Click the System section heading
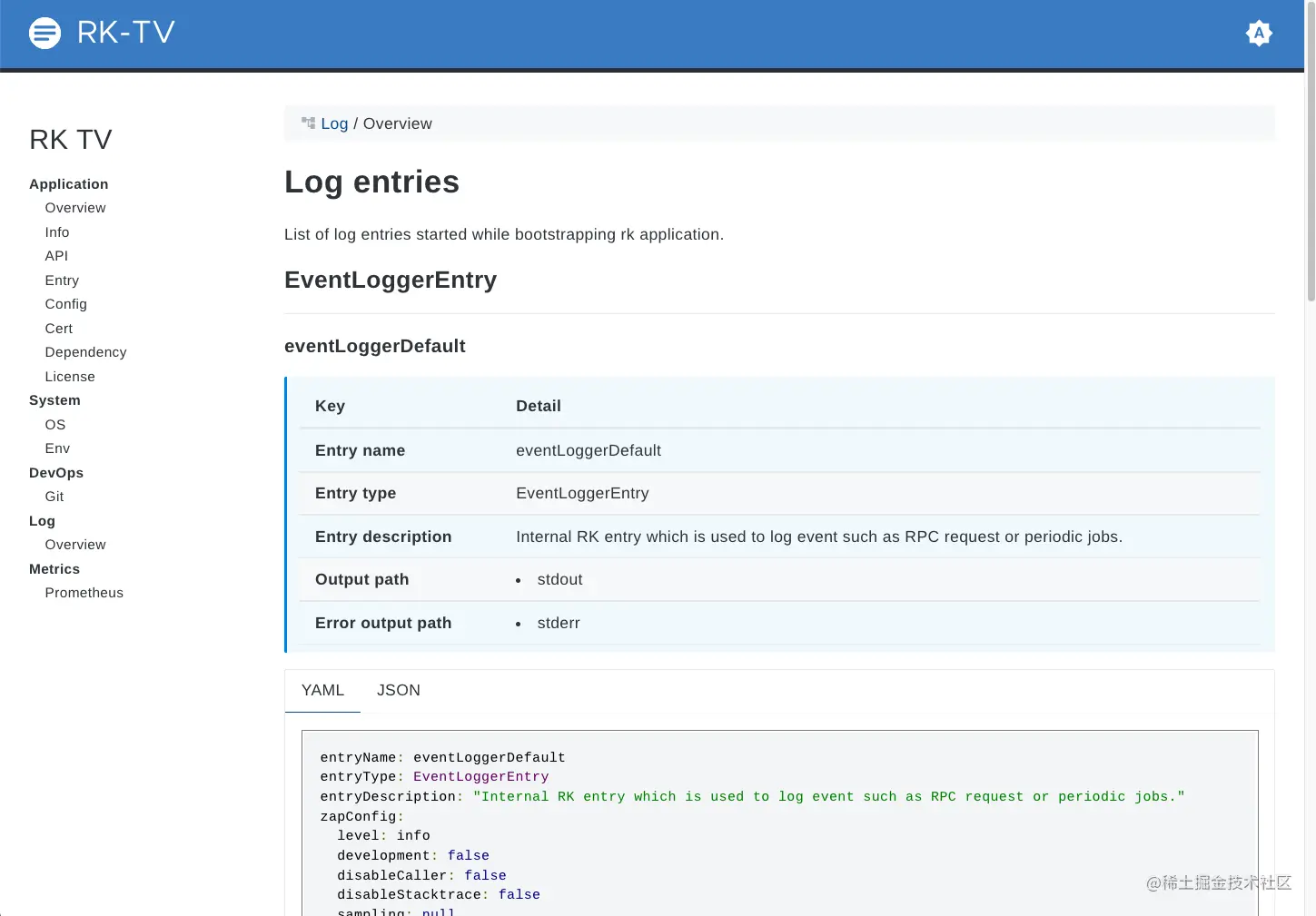The width and height of the screenshot is (1316, 916). [54, 400]
